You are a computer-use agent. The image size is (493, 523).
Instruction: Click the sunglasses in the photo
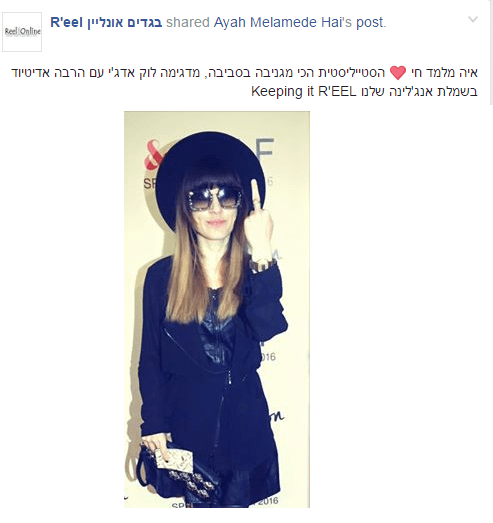click(214, 199)
